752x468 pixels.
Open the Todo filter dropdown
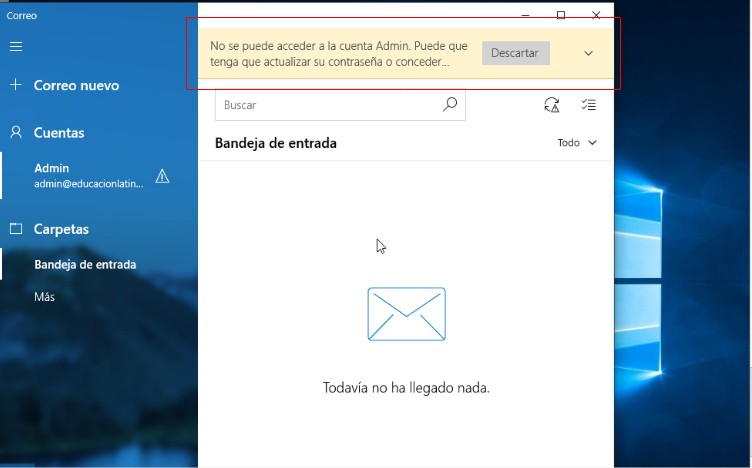pyautogui.click(x=577, y=143)
